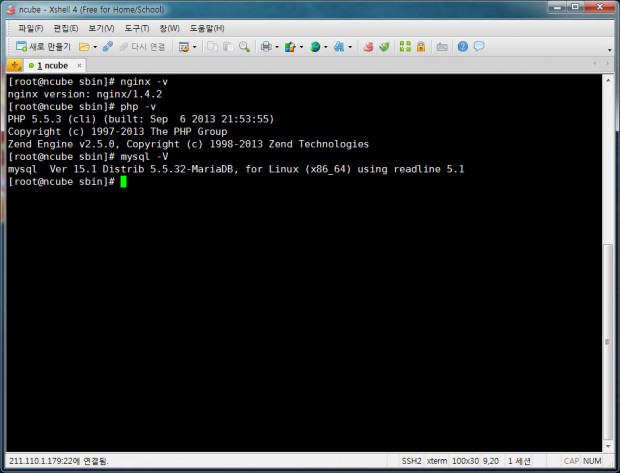
Task: Expand the dropdown arrow beside Open folder icon
Action: 95,47
